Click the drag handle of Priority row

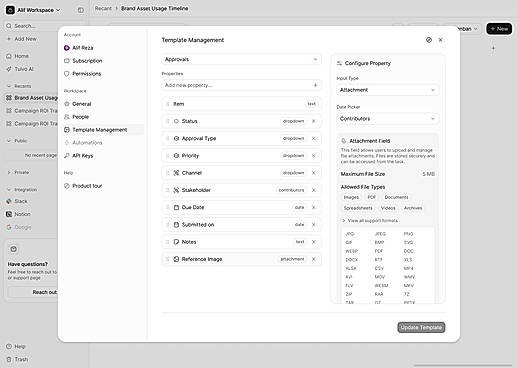[x=168, y=156]
